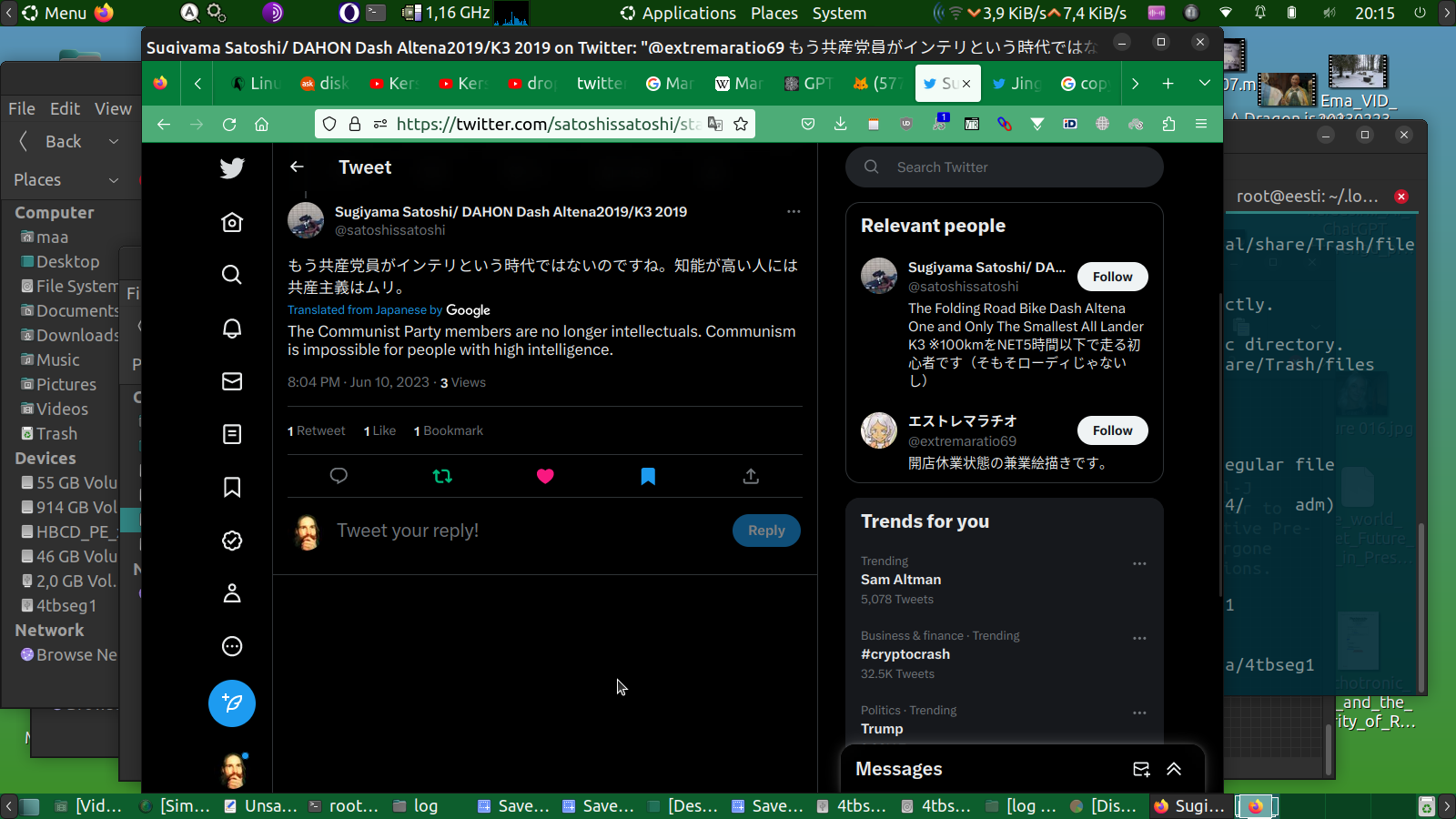Open the System menu in top panel
Screen dimensions: 1456x819
(839, 13)
